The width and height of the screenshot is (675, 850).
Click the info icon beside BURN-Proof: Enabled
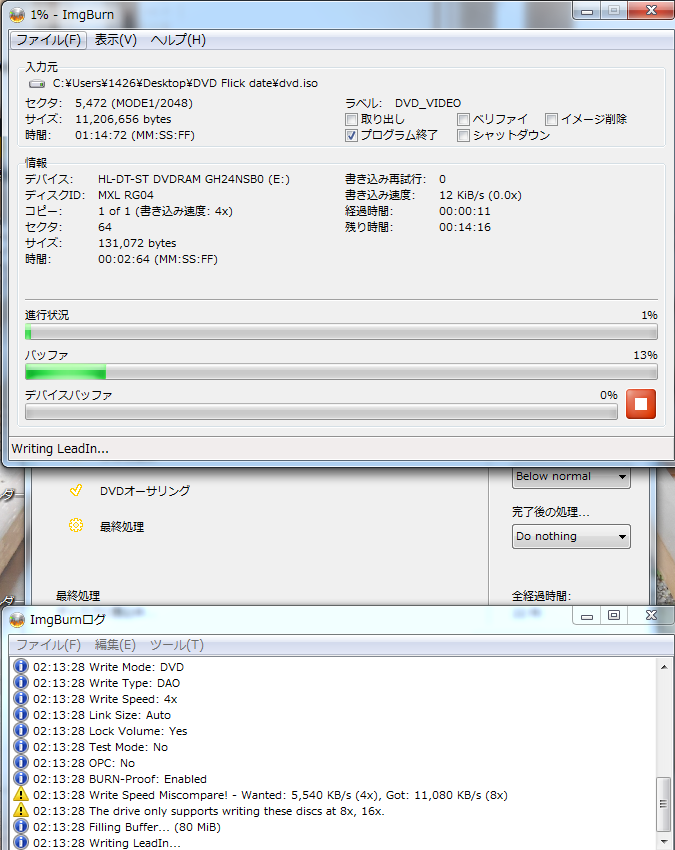[x=21, y=778]
